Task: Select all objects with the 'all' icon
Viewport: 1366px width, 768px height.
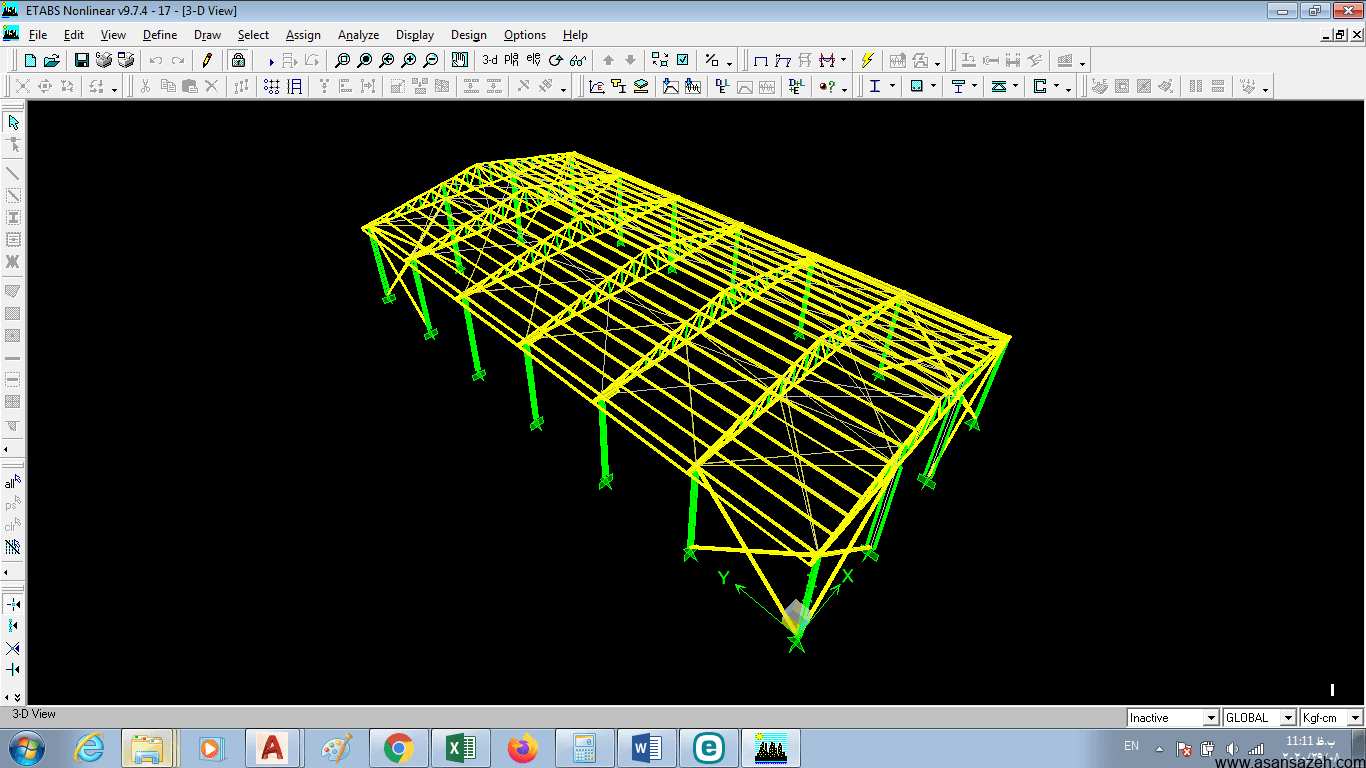Action: [x=13, y=482]
